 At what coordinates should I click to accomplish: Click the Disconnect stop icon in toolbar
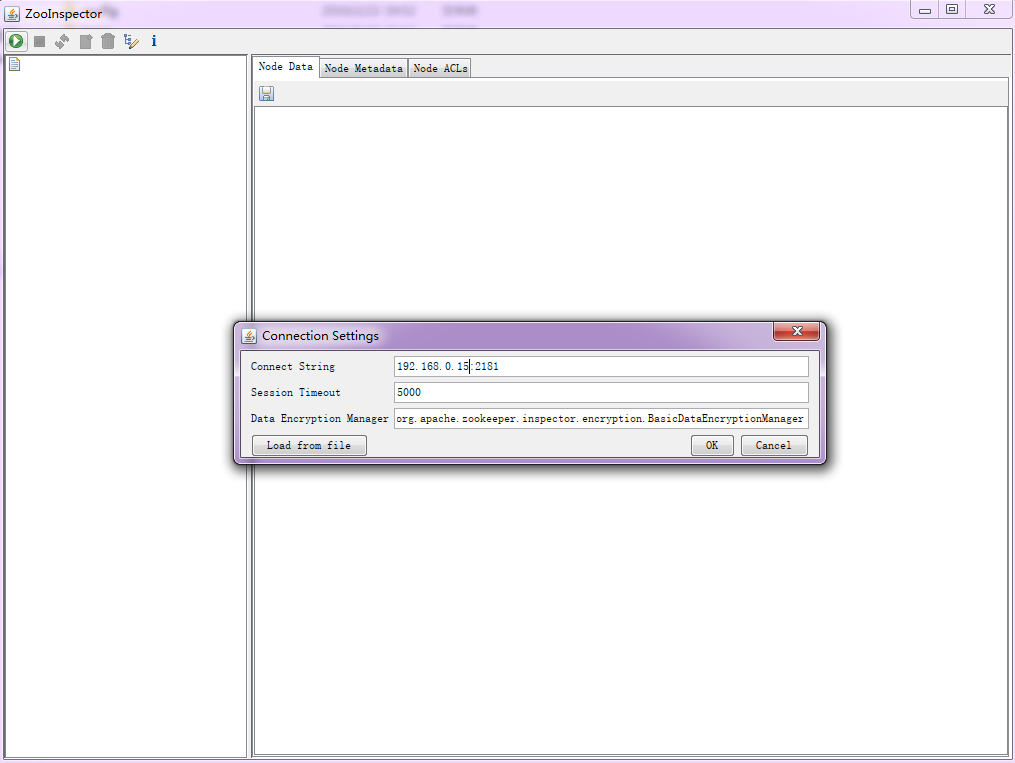coord(39,41)
